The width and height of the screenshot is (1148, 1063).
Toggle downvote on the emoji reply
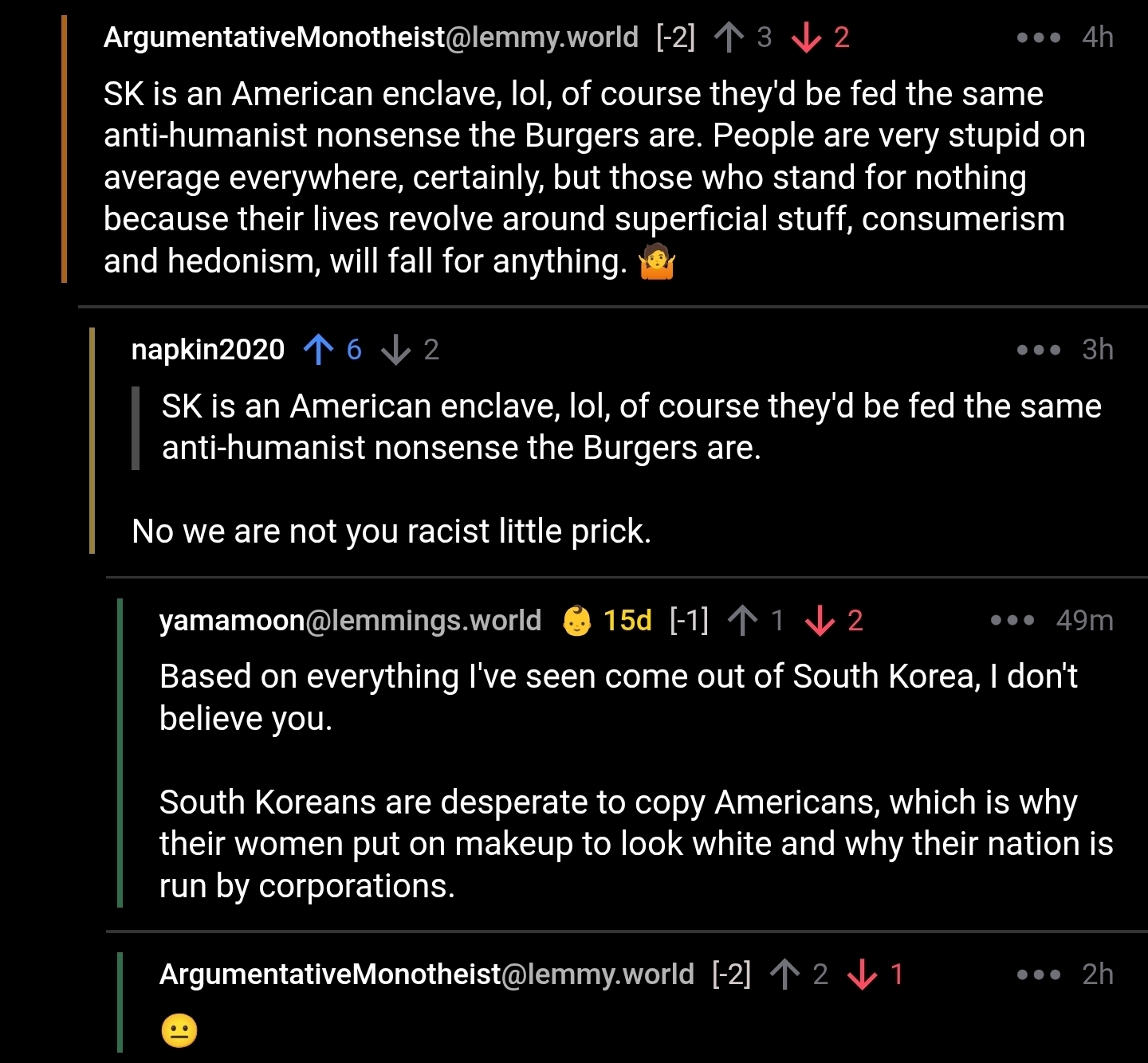pos(863,975)
